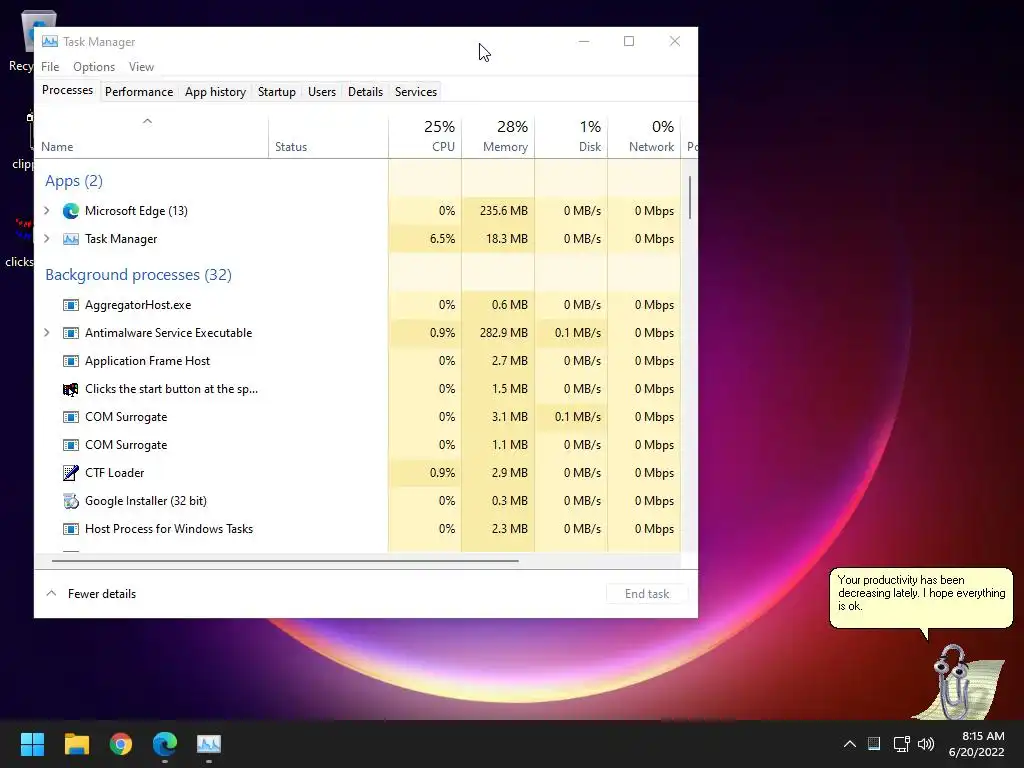Sort by the 1% Disk column header
This screenshot has height=768, width=1024.
click(x=571, y=136)
